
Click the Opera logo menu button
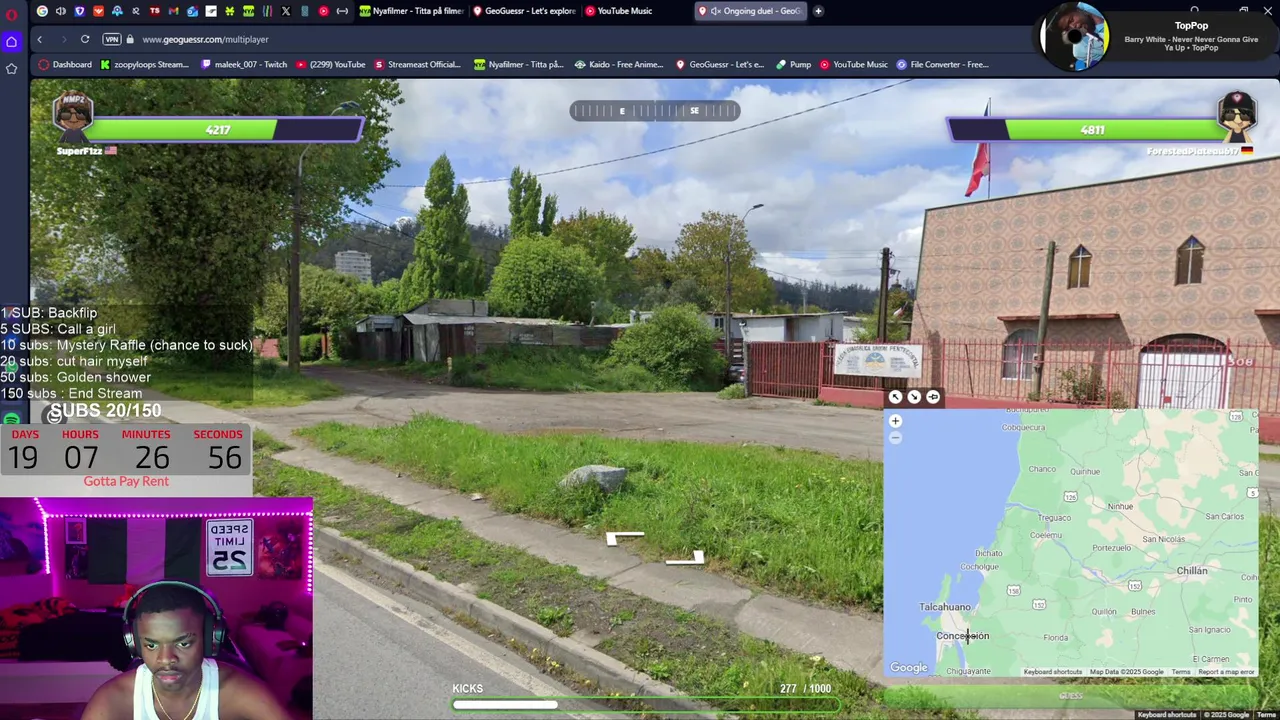click(11, 14)
